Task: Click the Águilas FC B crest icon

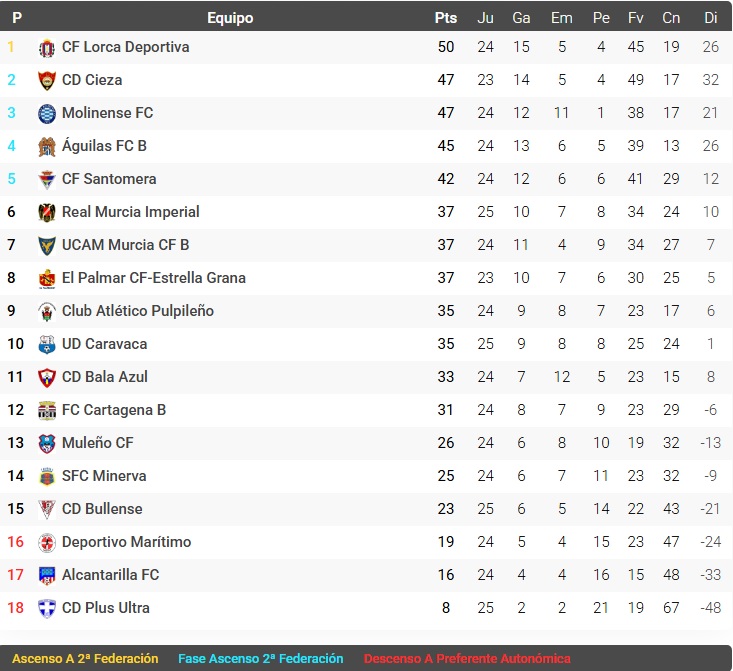Action: pyautogui.click(x=47, y=146)
